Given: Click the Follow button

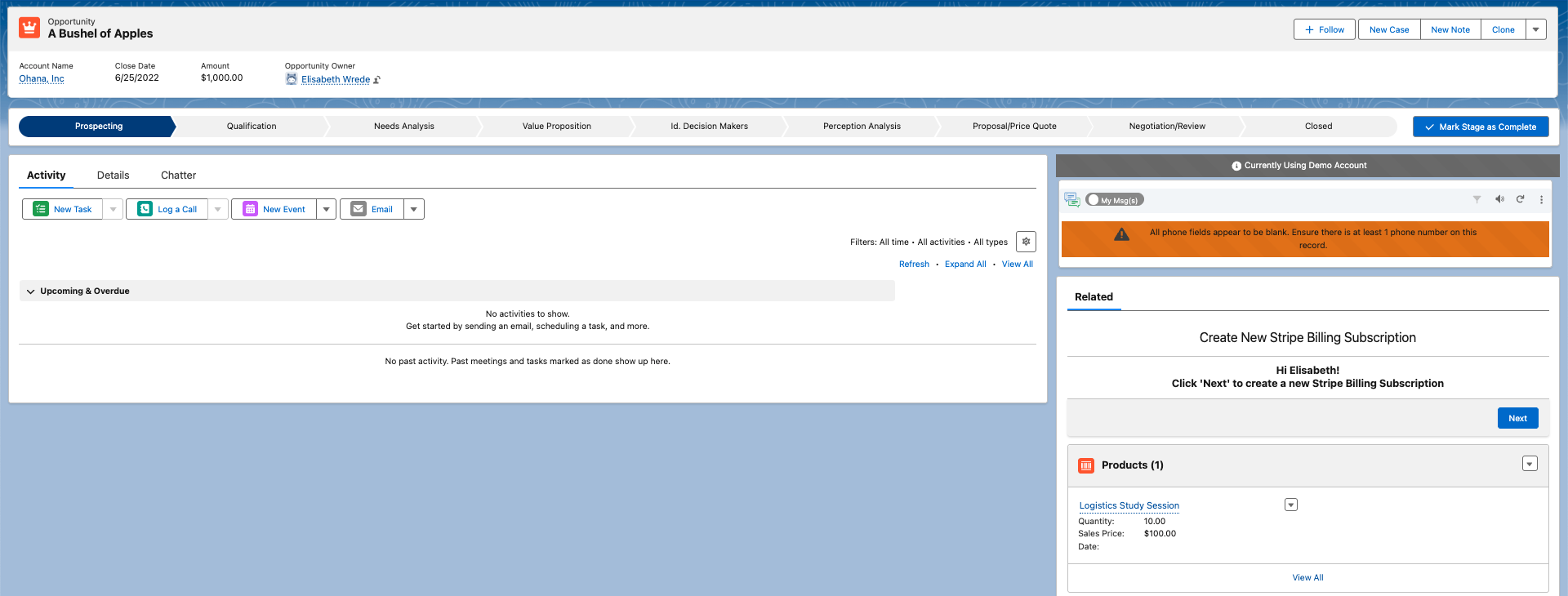Looking at the screenshot, I should 1325,29.
